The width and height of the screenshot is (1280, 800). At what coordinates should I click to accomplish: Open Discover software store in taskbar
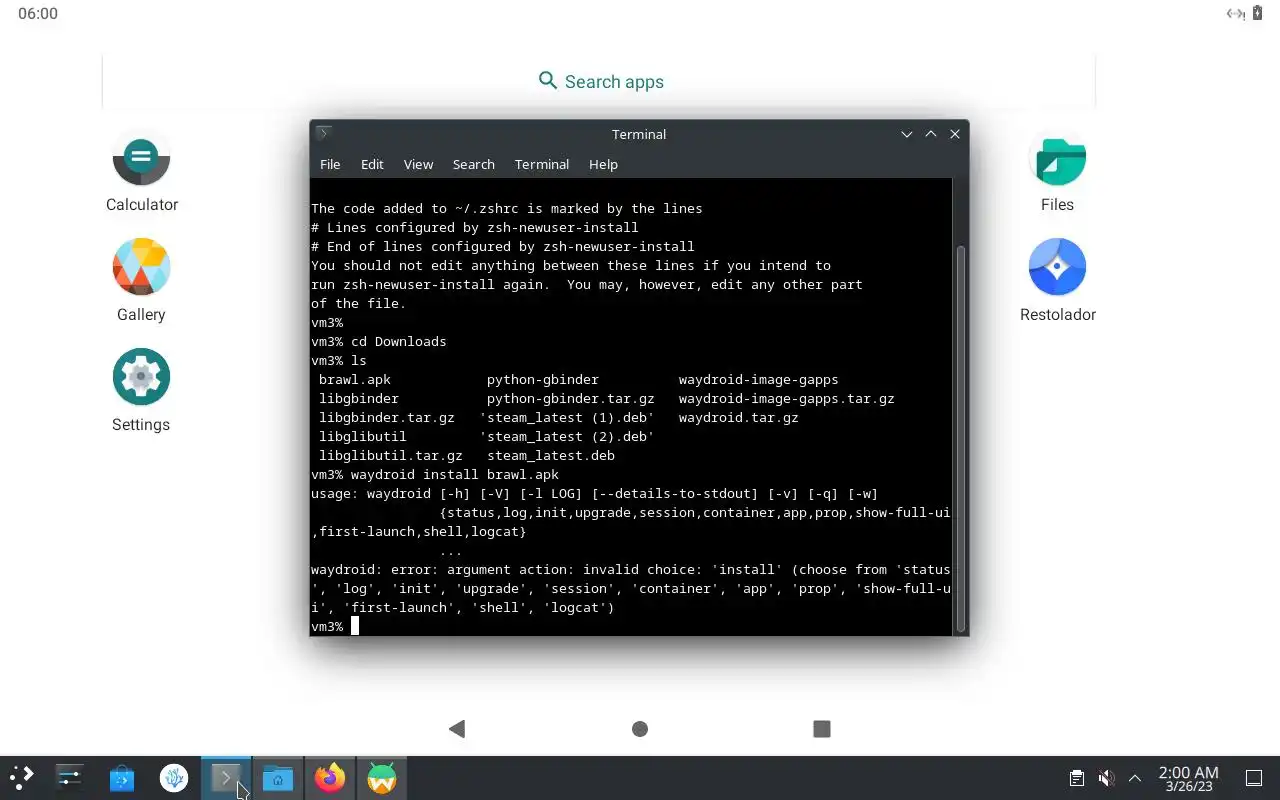click(122, 778)
